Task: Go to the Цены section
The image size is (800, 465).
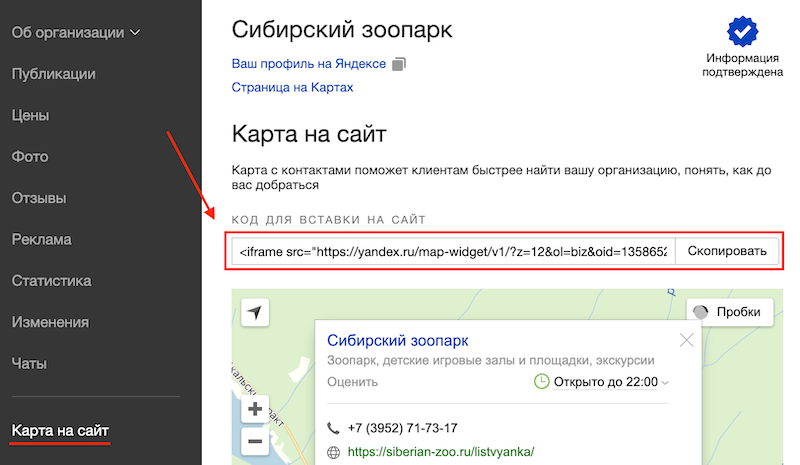Action: point(31,115)
